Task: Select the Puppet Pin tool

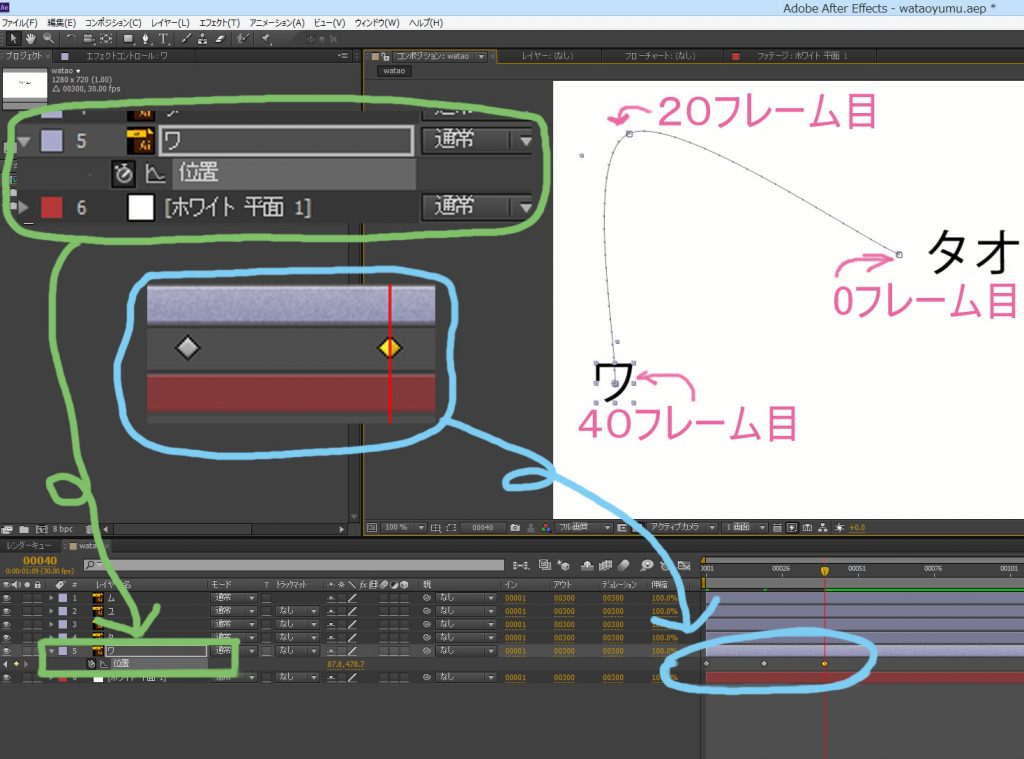Action: 266,39
